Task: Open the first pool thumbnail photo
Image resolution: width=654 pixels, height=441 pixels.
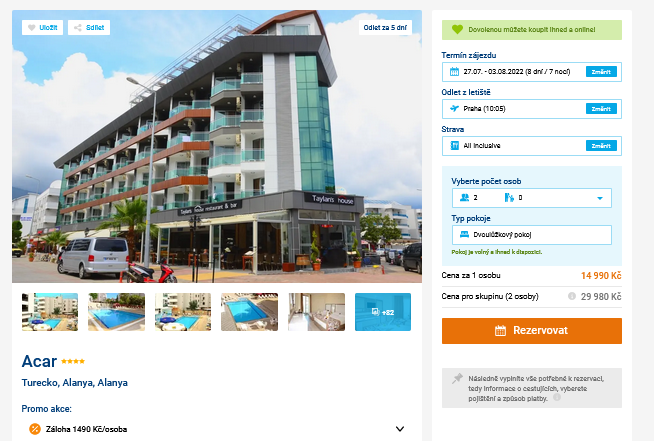Action: click(50, 312)
